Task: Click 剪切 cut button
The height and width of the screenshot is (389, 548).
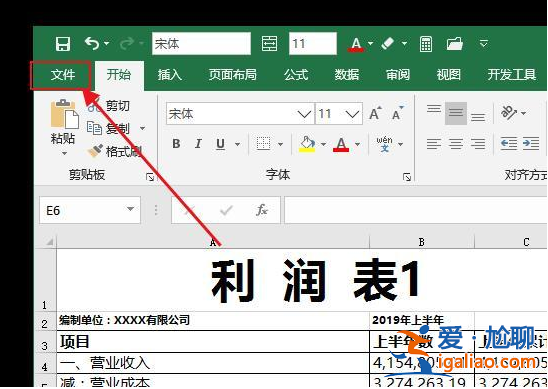Action: point(109,106)
